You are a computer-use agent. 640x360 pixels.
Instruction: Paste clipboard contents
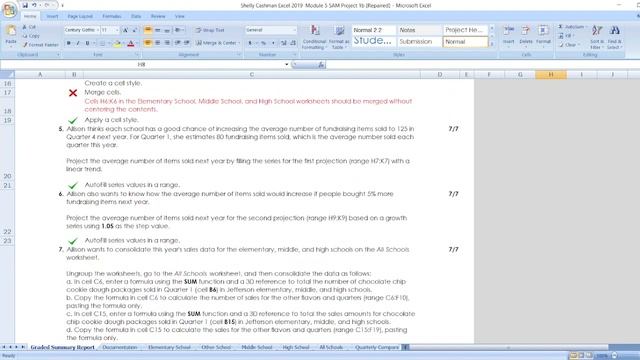[11, 34]
